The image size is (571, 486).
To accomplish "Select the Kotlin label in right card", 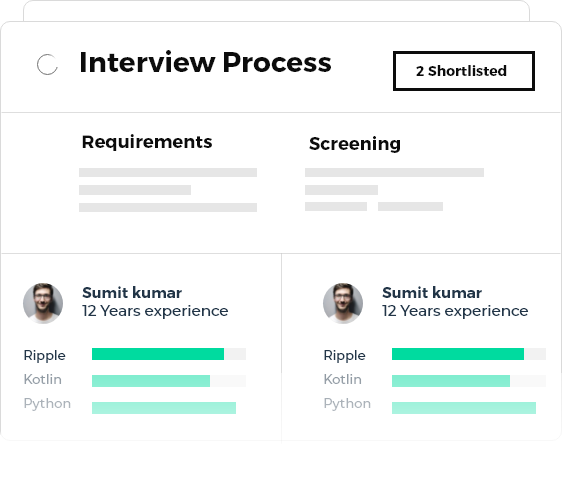I will (x=343, y=379).
